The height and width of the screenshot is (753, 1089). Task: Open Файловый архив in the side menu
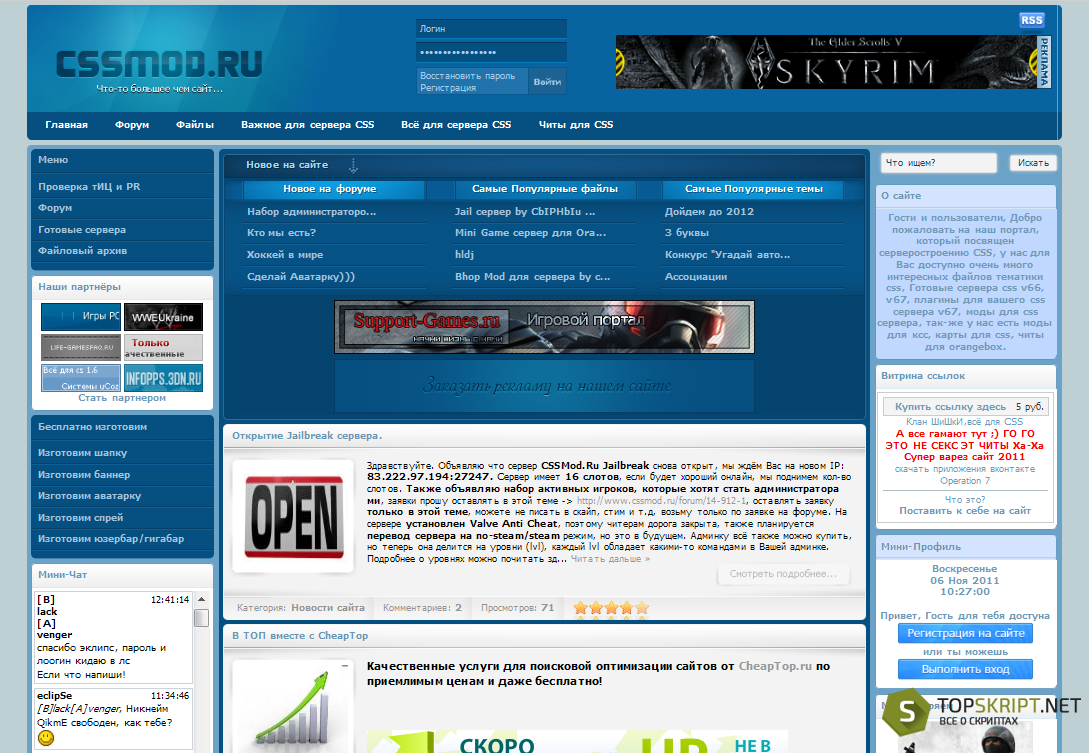coord(83,251)
